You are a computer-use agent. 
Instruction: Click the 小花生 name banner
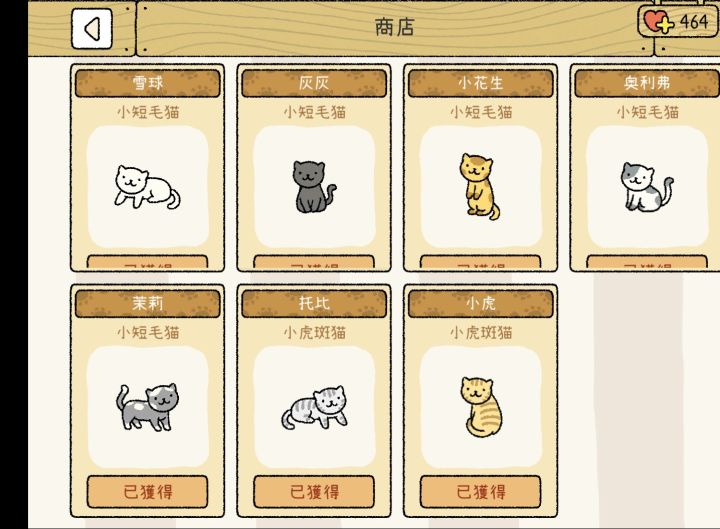480,83
